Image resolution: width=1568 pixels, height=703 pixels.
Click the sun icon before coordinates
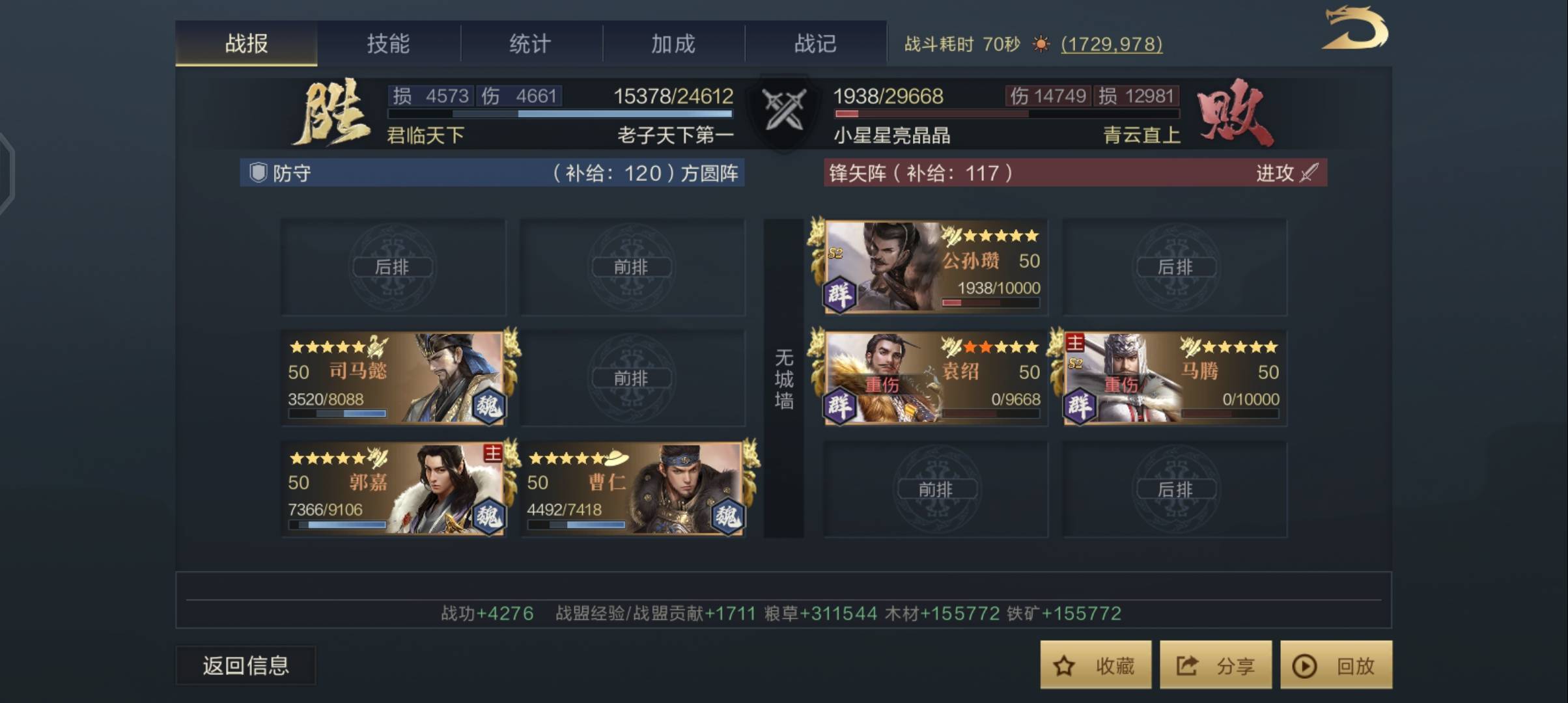point(1041,44)
